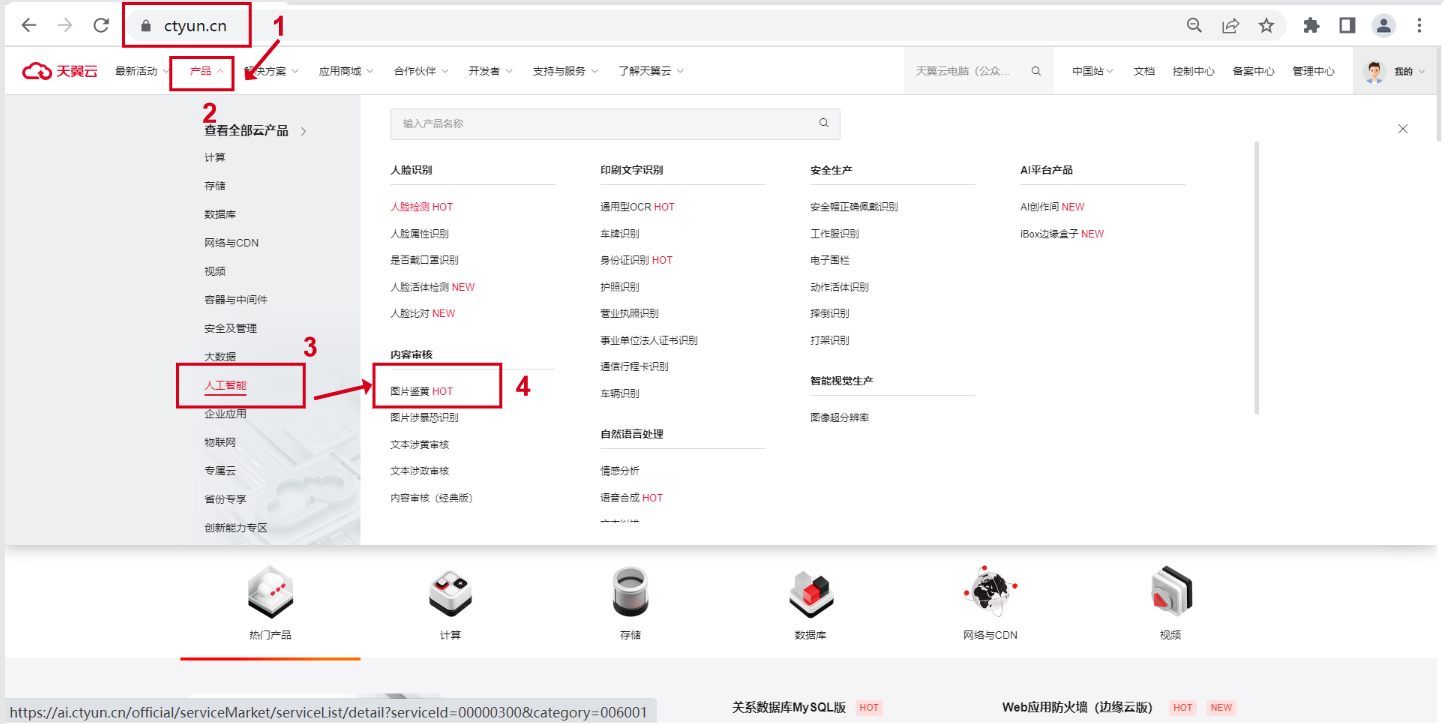Open 安全帽正确佩戴识别 product
This screenshot has height=724, width=1444.
pyautogui.click(x=854, y=207)
